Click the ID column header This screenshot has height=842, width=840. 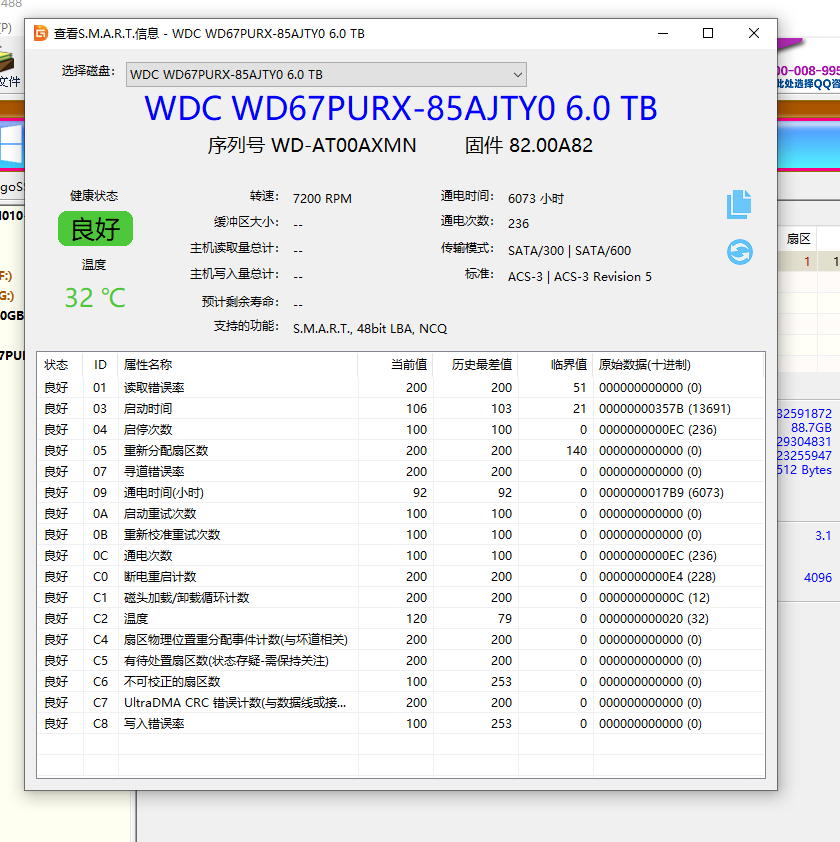point(100,365)
